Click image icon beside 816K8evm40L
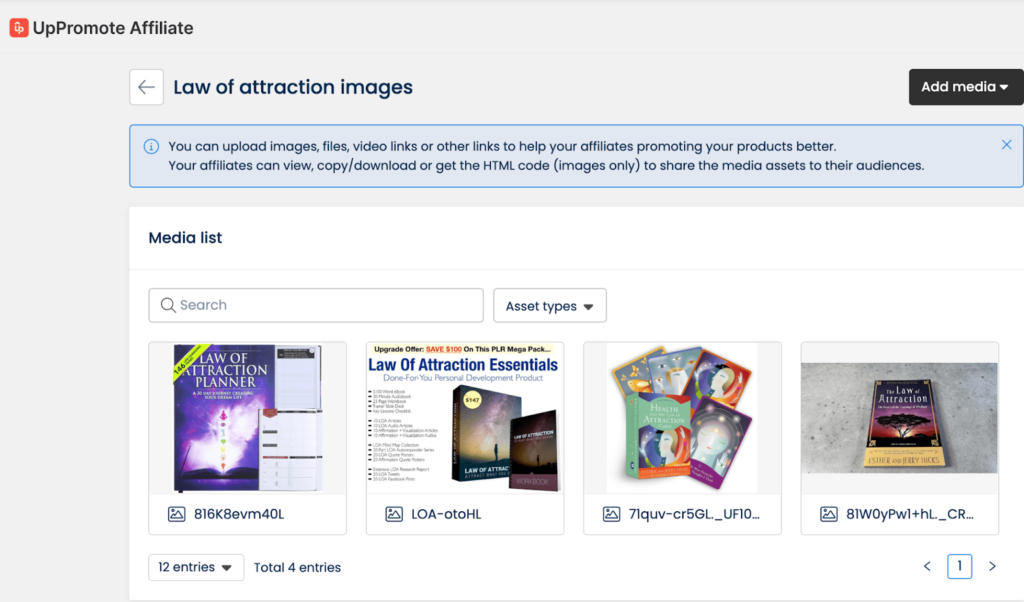This screenshot has height=602, width=1024. click(176, 514)
